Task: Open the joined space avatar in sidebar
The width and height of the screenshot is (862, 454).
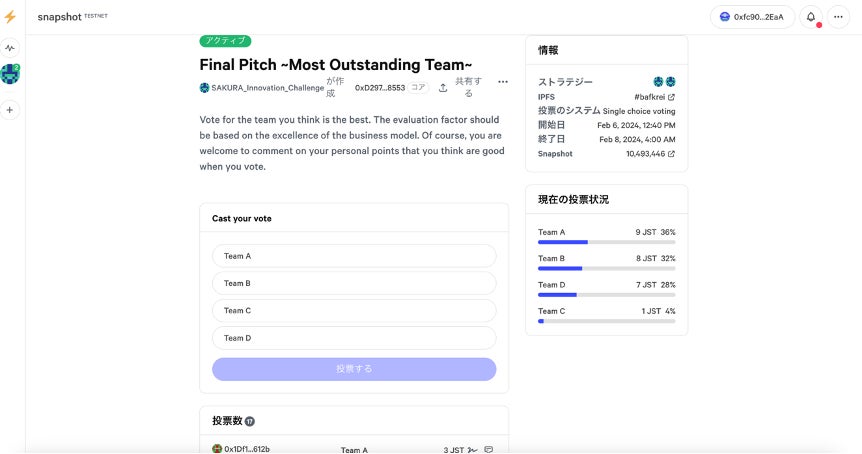Action: (10, 74)
